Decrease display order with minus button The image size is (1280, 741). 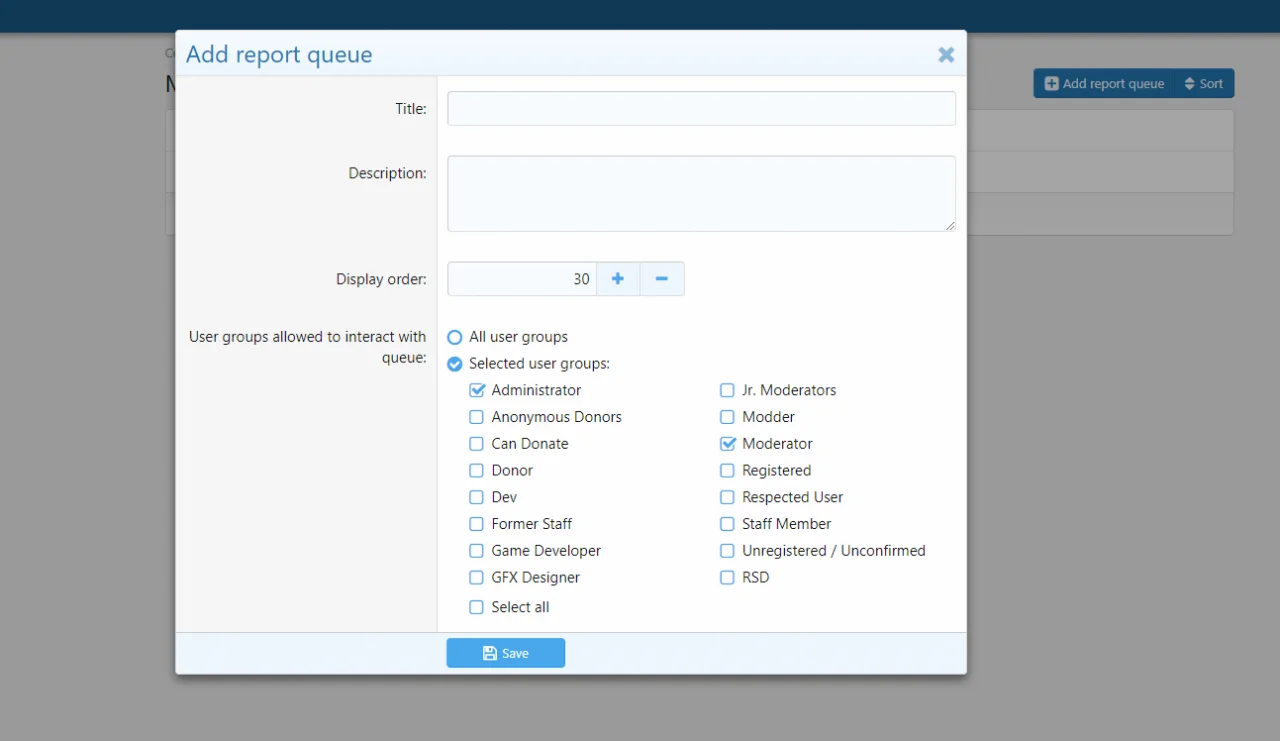[x=662, y=279]
